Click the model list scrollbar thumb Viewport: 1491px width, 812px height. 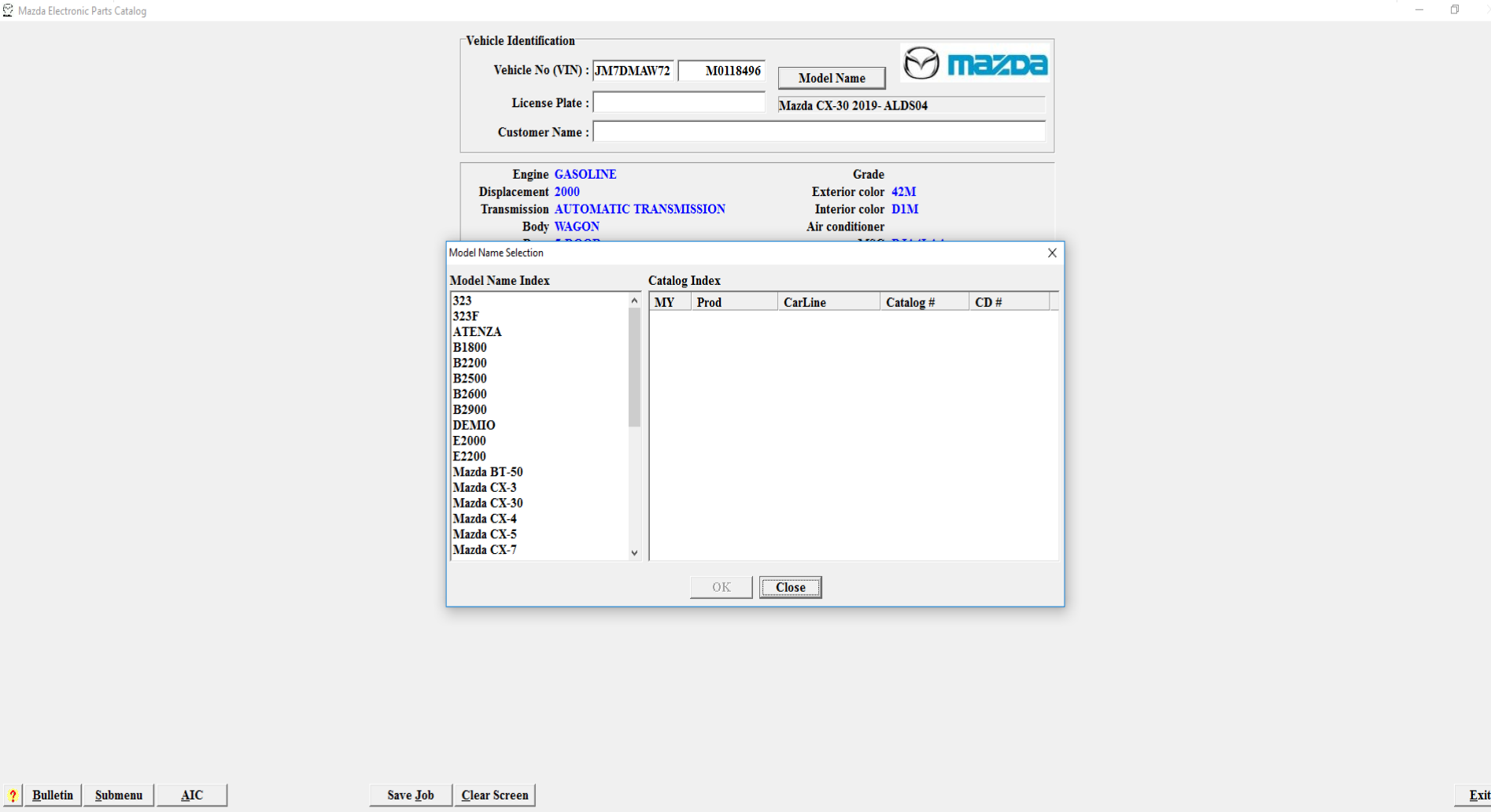click(x=634, y=367)
